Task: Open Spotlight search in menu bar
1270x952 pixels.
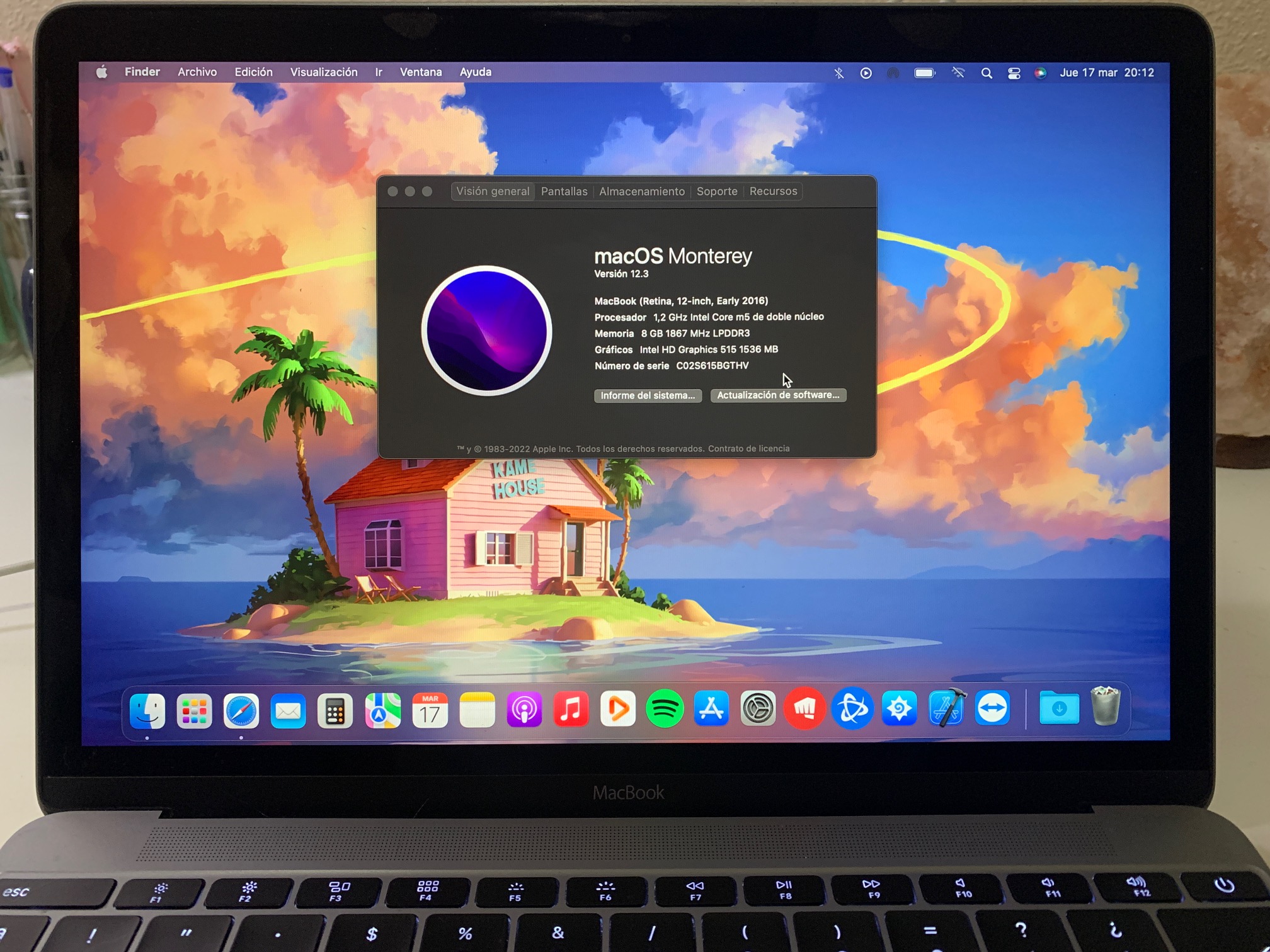Action: (987, 73)
